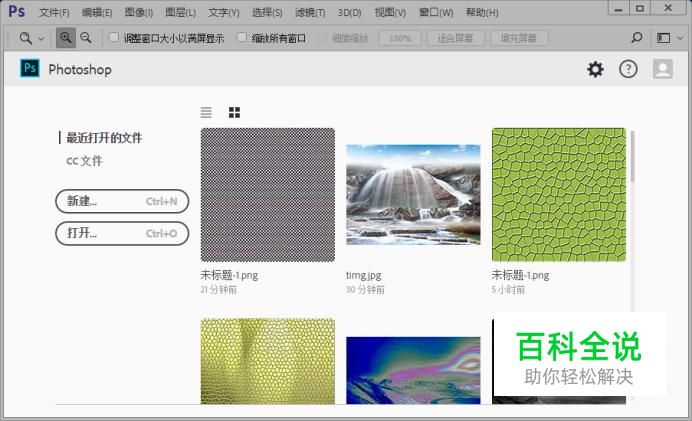692x421 pixels.
Task: Click the recent files vertical scrollbar
Action: [x=632, y=157]
